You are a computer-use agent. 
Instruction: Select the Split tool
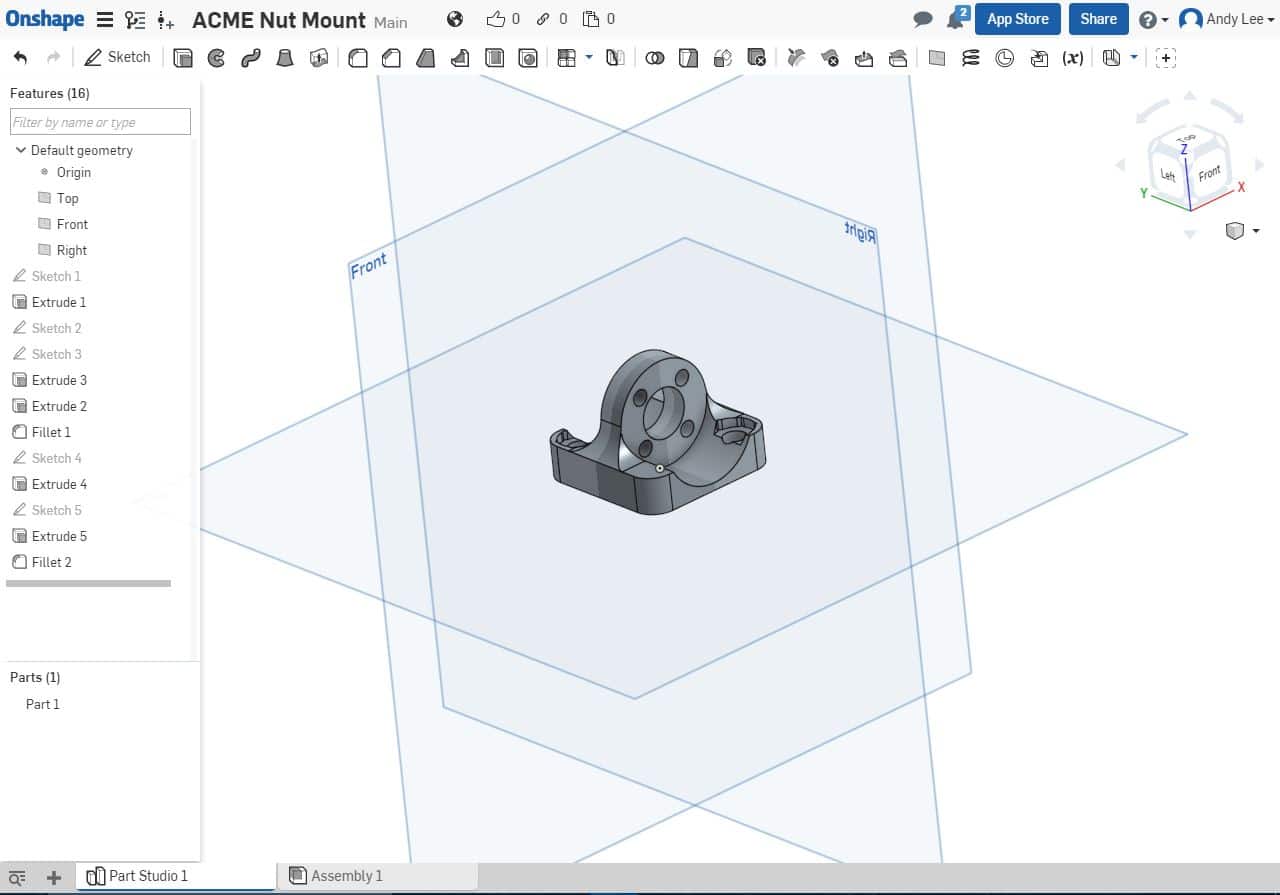688,58
